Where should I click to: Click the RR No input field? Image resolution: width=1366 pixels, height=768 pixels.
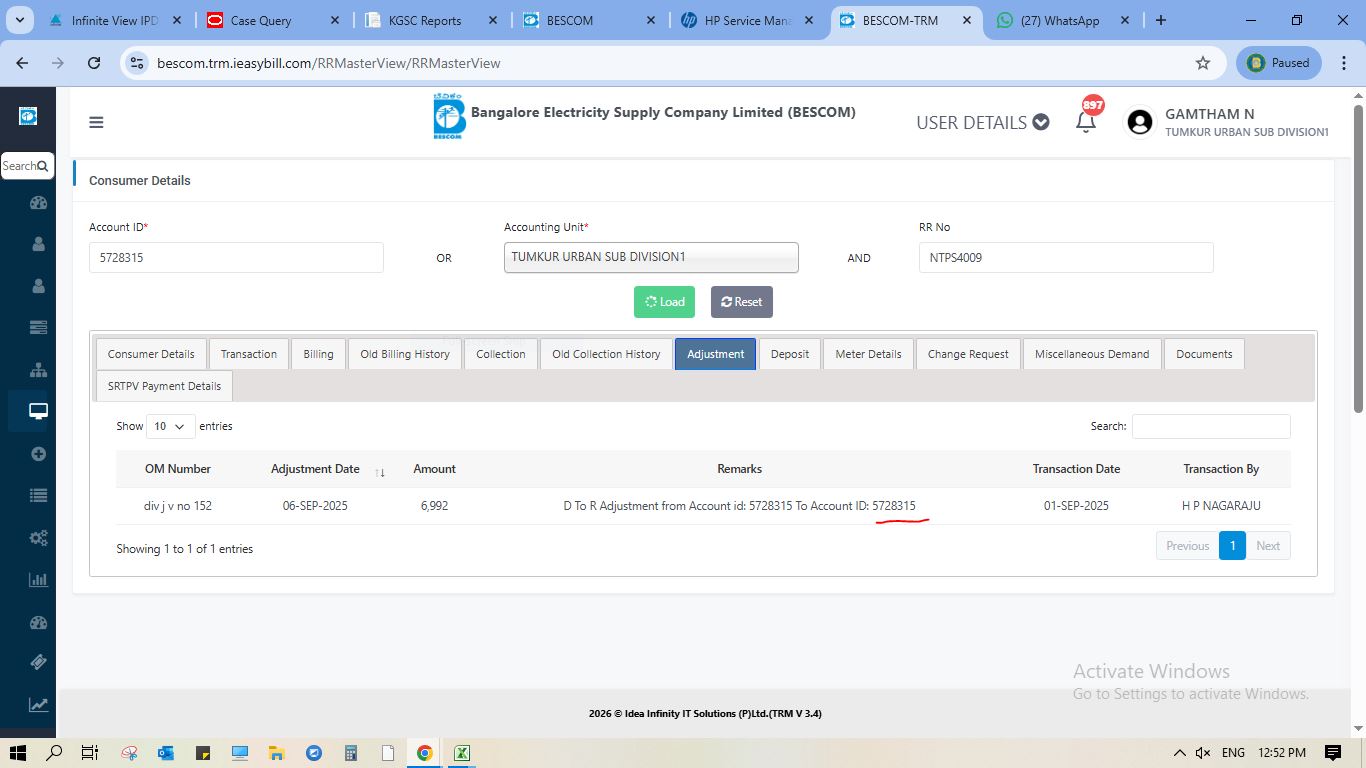pos(1065,257)
